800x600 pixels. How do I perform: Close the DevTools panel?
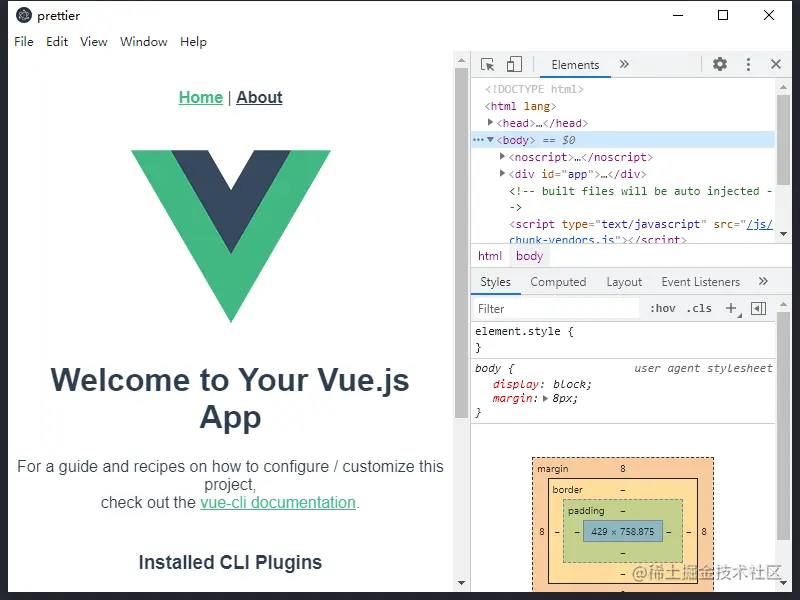[776, 64]
